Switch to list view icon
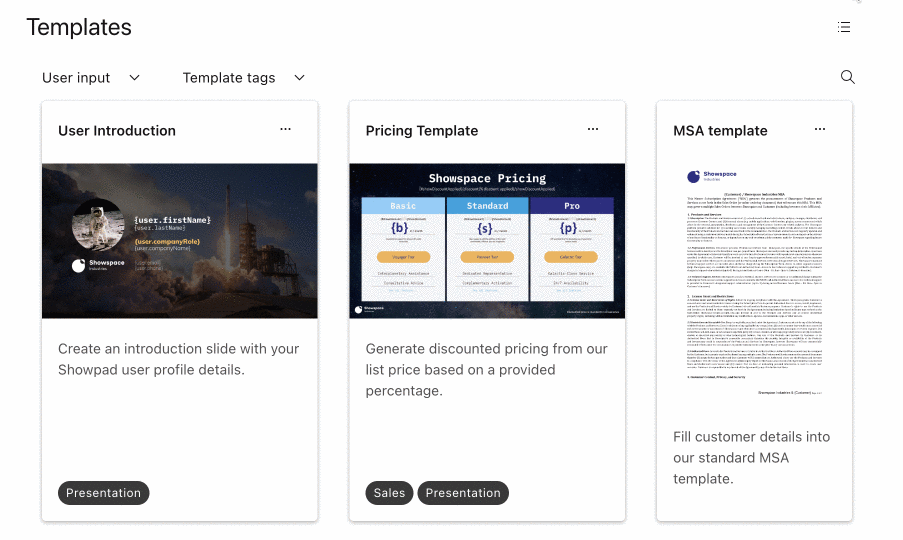 pos(844,27)
